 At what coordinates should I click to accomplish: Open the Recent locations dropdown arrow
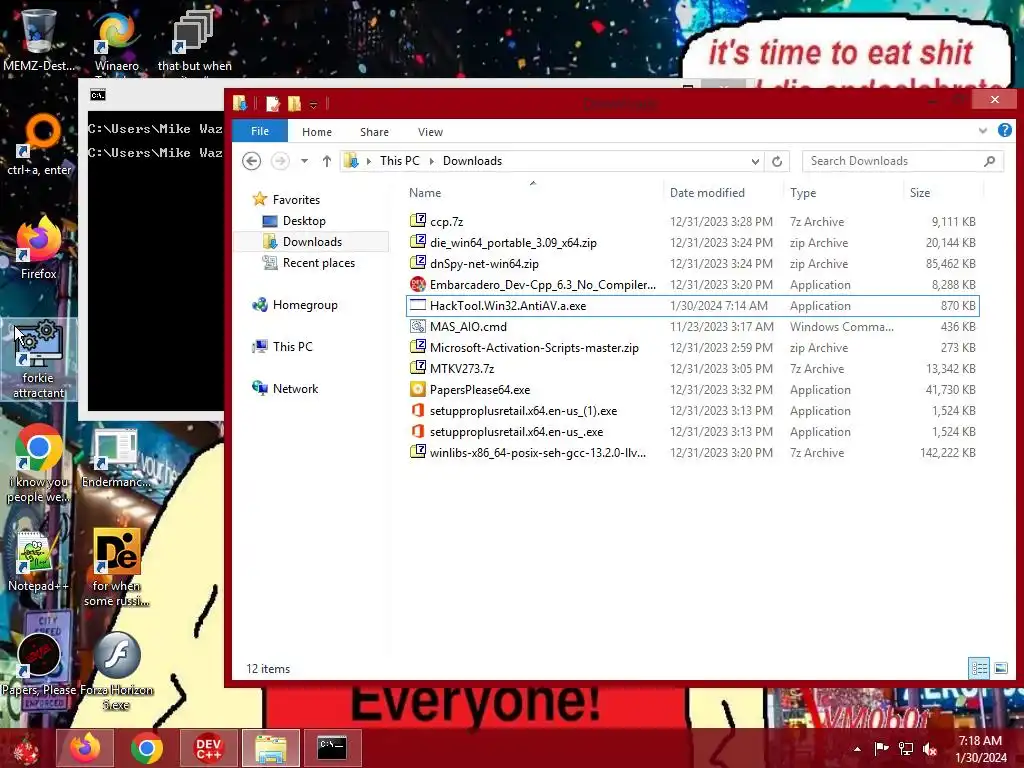pyautogui.click(x=304, y=161)
